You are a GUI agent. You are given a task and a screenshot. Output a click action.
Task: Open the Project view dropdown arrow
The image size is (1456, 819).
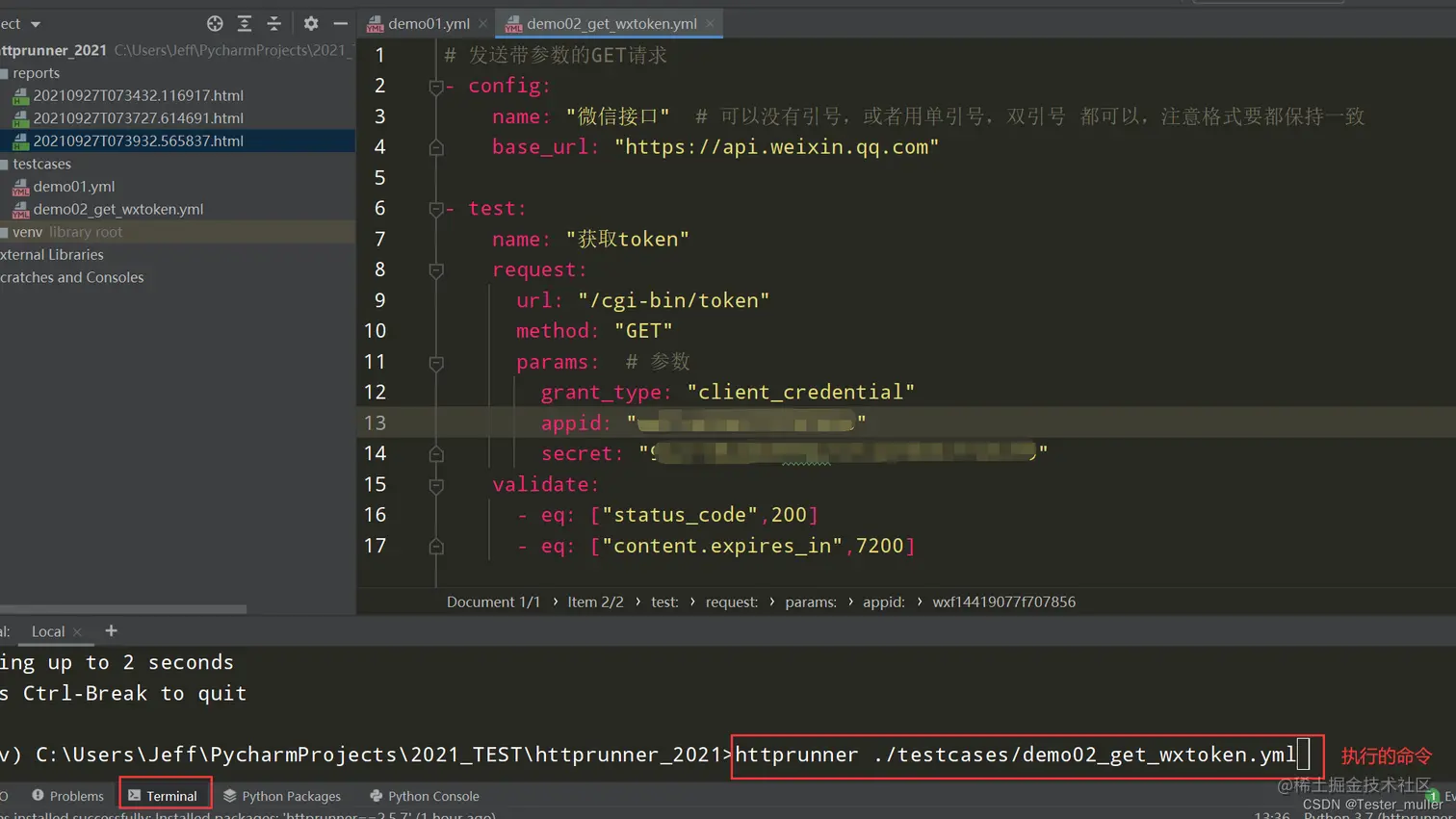36,24
